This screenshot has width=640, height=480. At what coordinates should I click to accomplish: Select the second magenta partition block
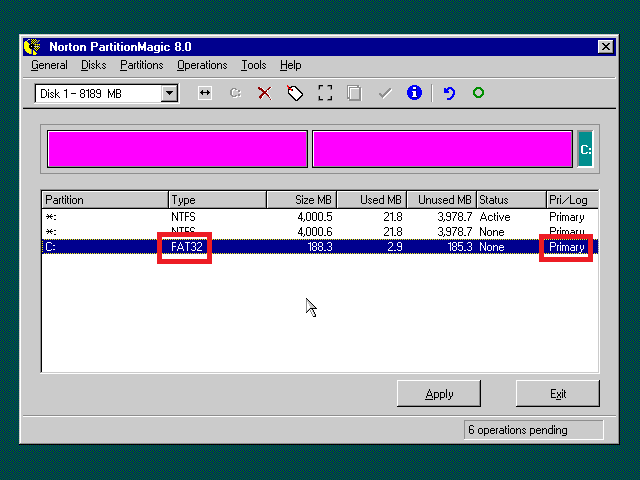tap(442, 149)
